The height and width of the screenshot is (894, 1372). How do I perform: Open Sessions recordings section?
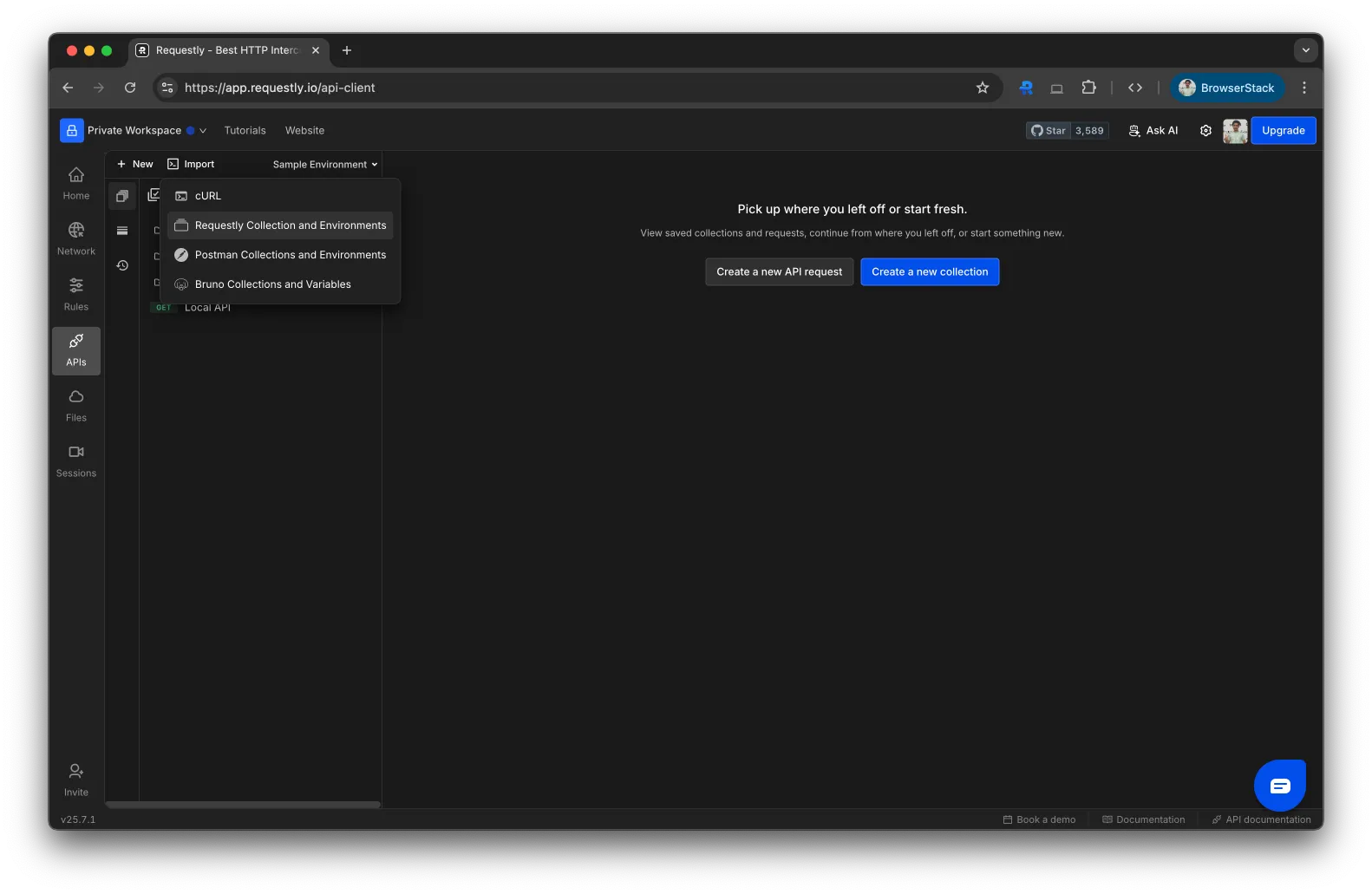76,461
